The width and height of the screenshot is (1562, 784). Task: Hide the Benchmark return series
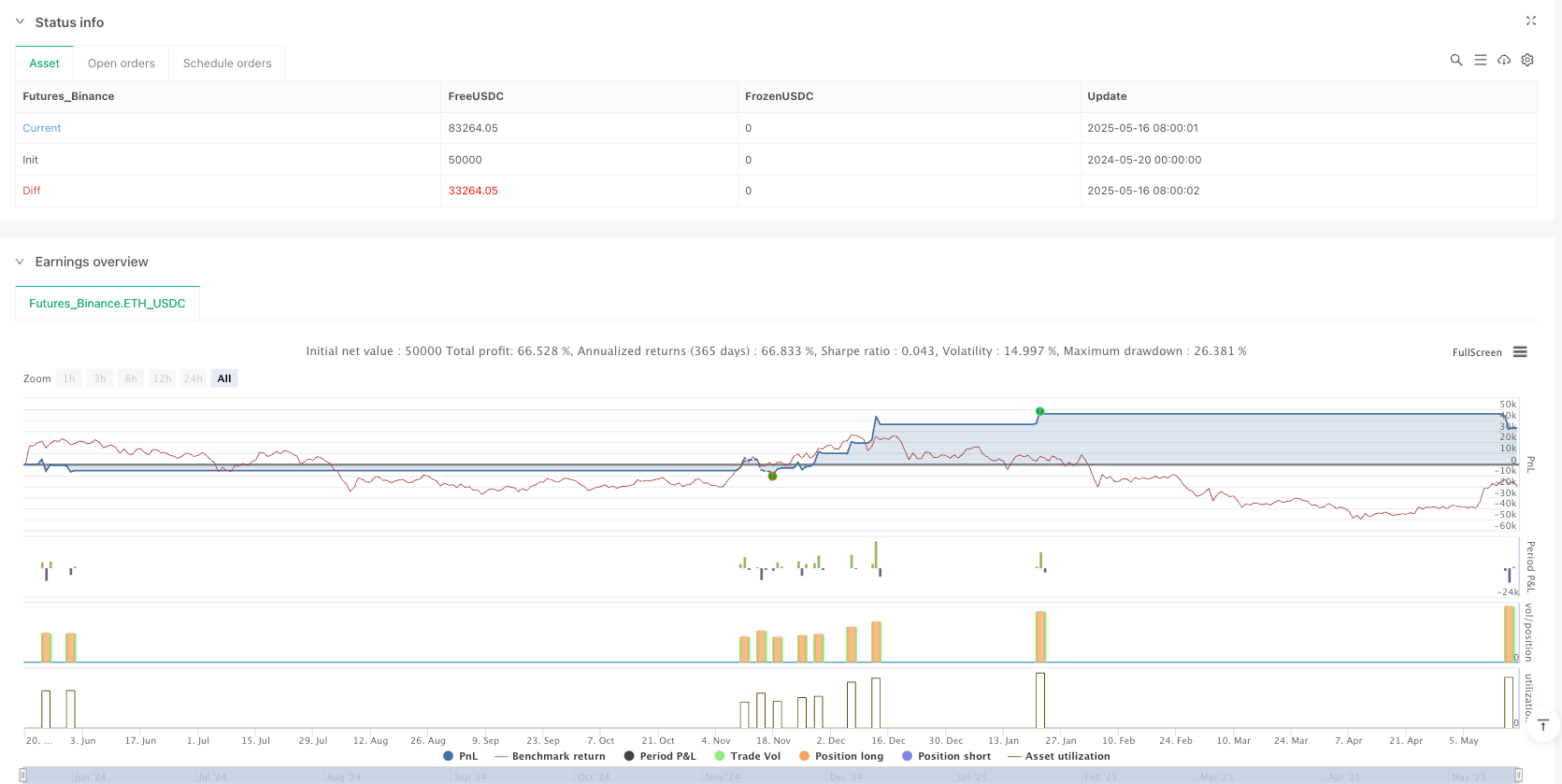click(550, 756)
